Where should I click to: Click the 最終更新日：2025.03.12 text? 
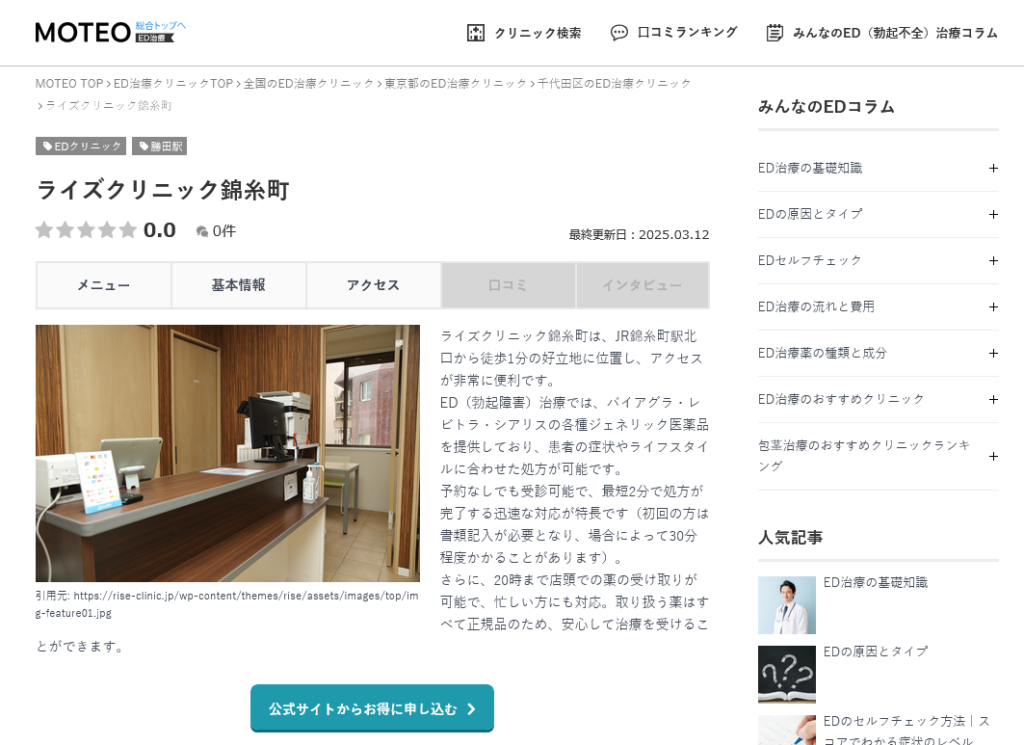click(x=639, y=234)
